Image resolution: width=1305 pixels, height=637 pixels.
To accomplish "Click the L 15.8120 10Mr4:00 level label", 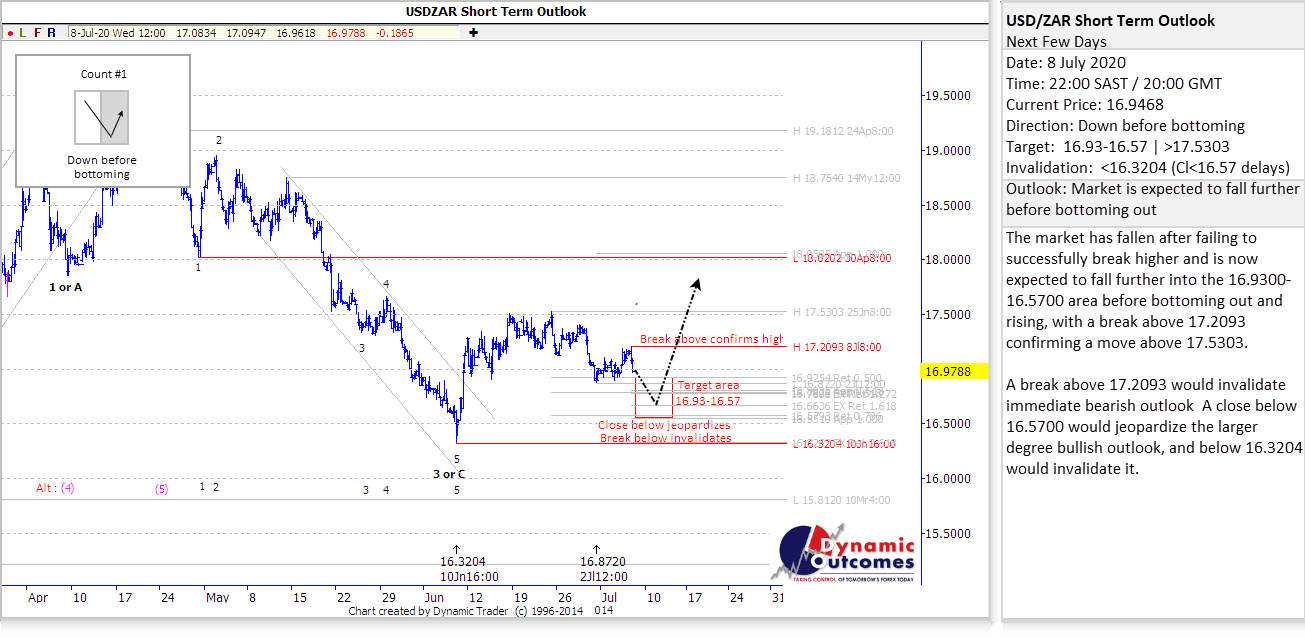I will 842,500.
